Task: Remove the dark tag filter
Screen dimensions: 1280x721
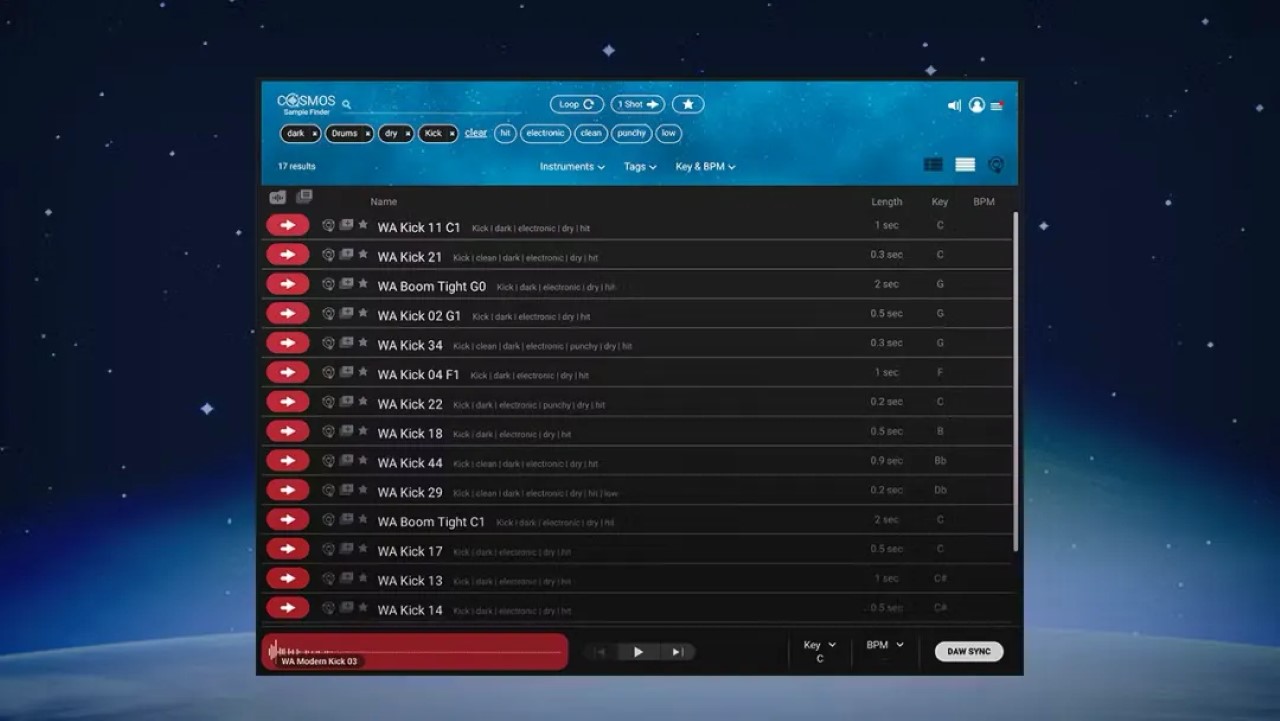Action: [x=314, y=134]
